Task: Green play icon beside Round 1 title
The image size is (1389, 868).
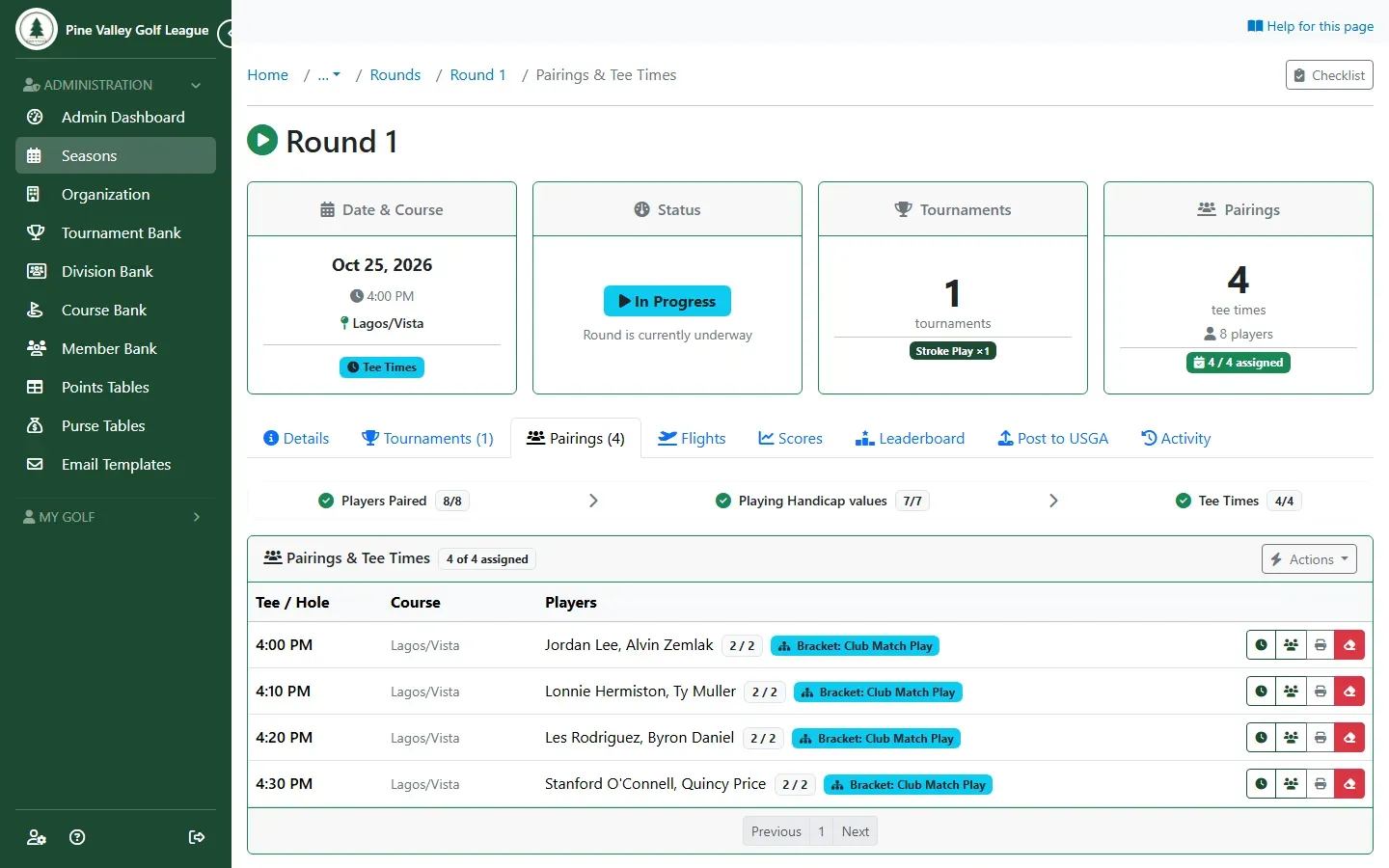Action: tap(262, 141)
